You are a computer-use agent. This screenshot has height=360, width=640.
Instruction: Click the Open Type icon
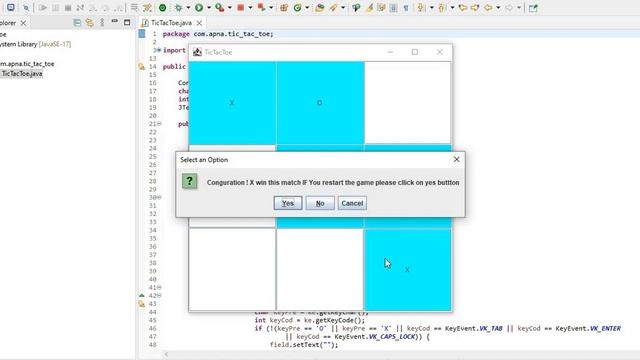pos(320,8)
